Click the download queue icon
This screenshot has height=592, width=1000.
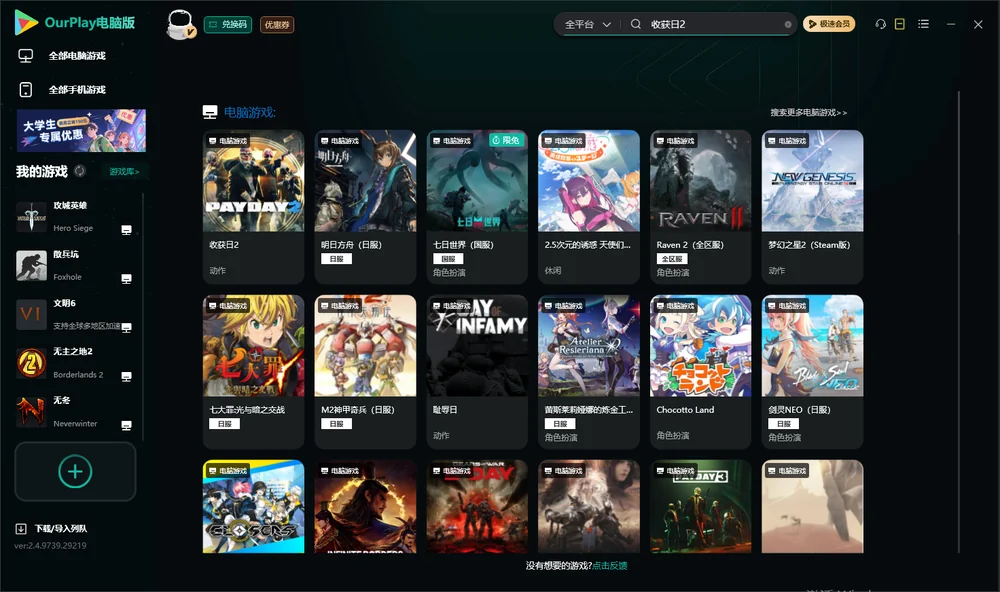[21, 528]
